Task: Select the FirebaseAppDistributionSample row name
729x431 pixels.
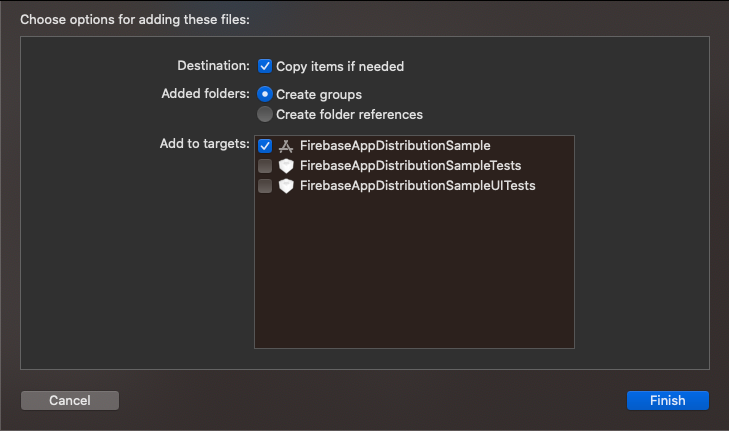Action: (395, 146)
